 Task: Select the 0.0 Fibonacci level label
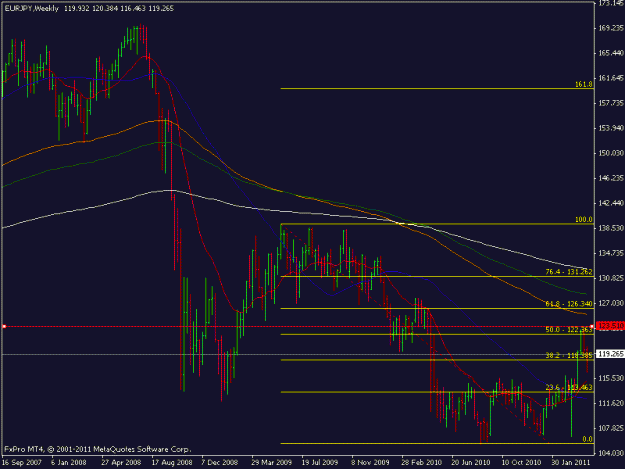point(587,439)
